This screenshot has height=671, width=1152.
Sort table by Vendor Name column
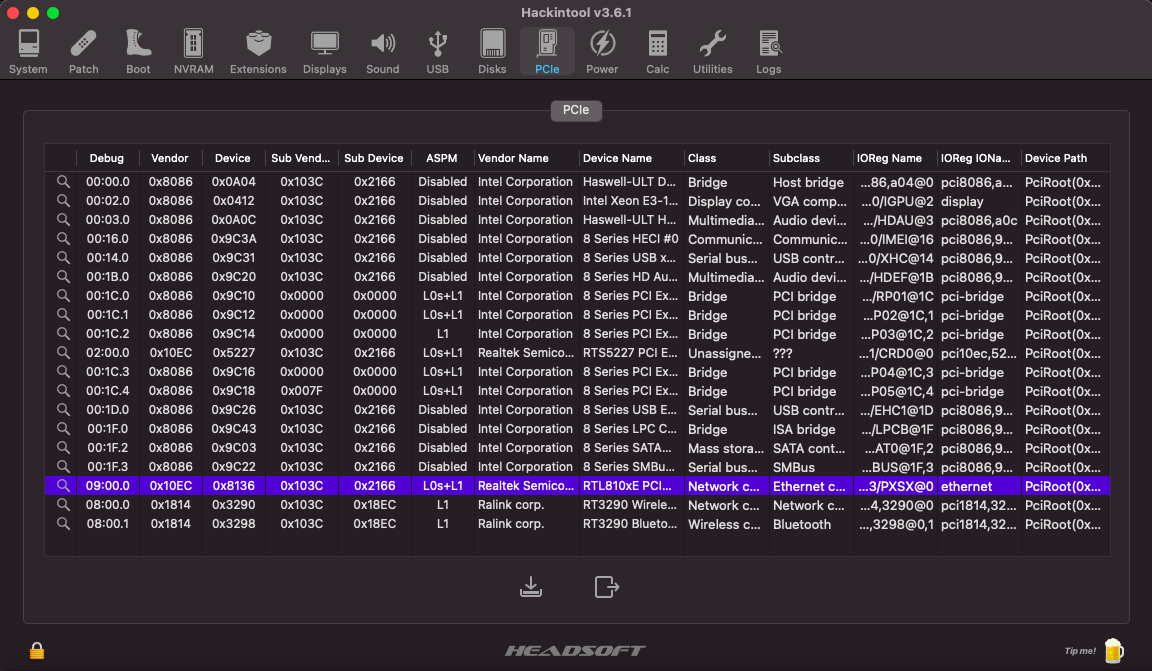point(526,158)
